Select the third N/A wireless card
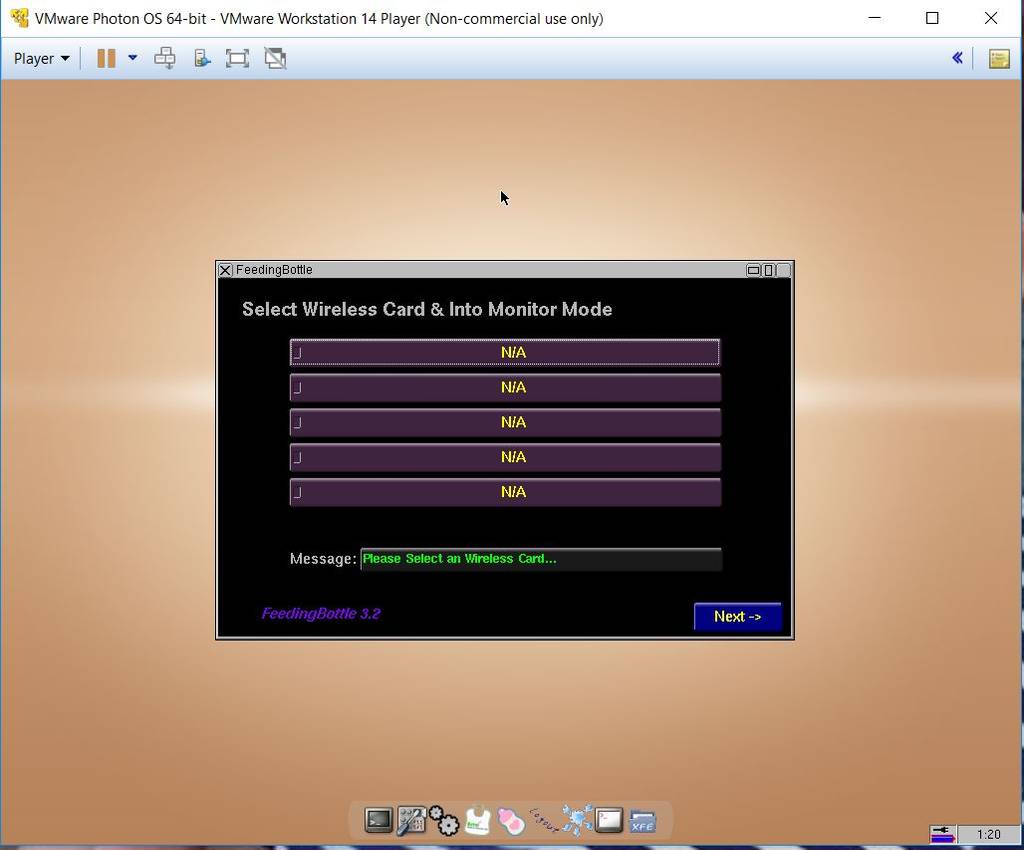This screenshot has width=1024, height=850. [505, 422]
